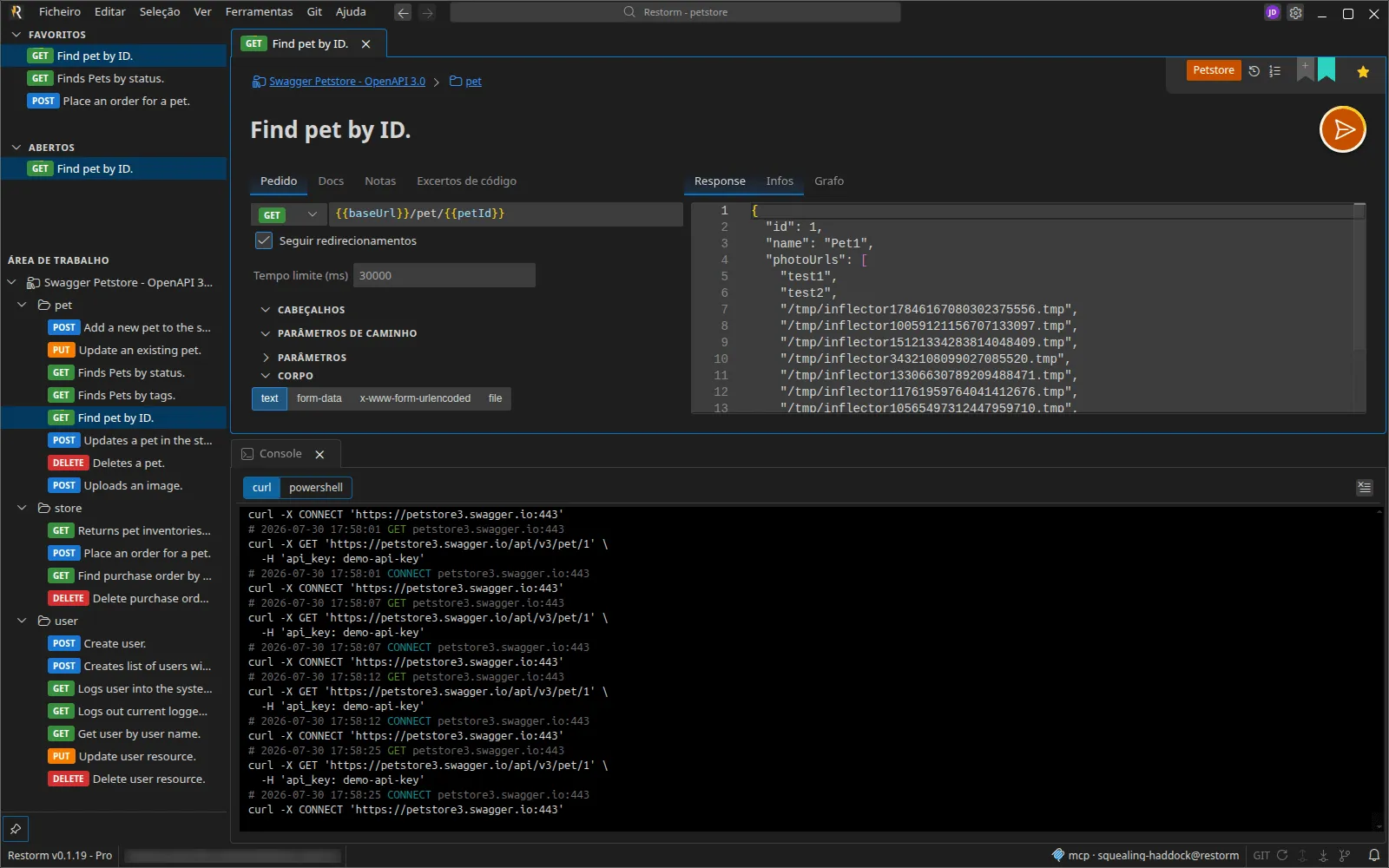
Task: Open the Seleção menu
Action: point(160,12)
